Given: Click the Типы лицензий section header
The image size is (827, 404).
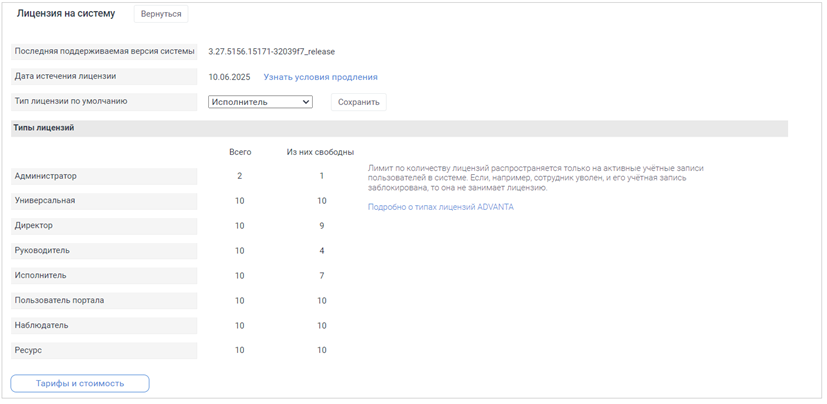Looking at the screenshot, I should [x=44, y=128].
